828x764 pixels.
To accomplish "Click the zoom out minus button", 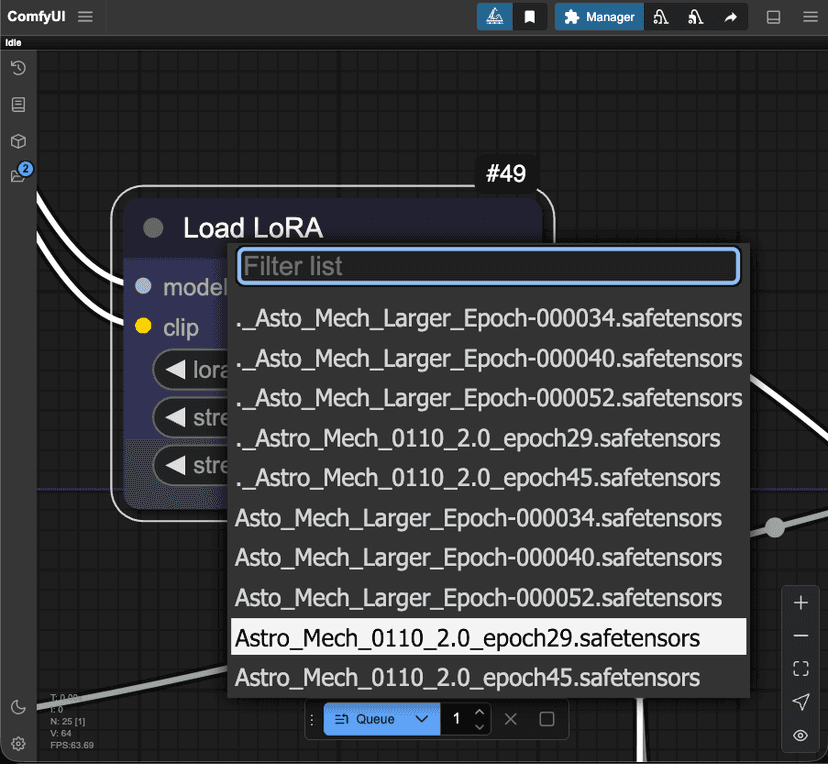I will click(x=800, y=636).
